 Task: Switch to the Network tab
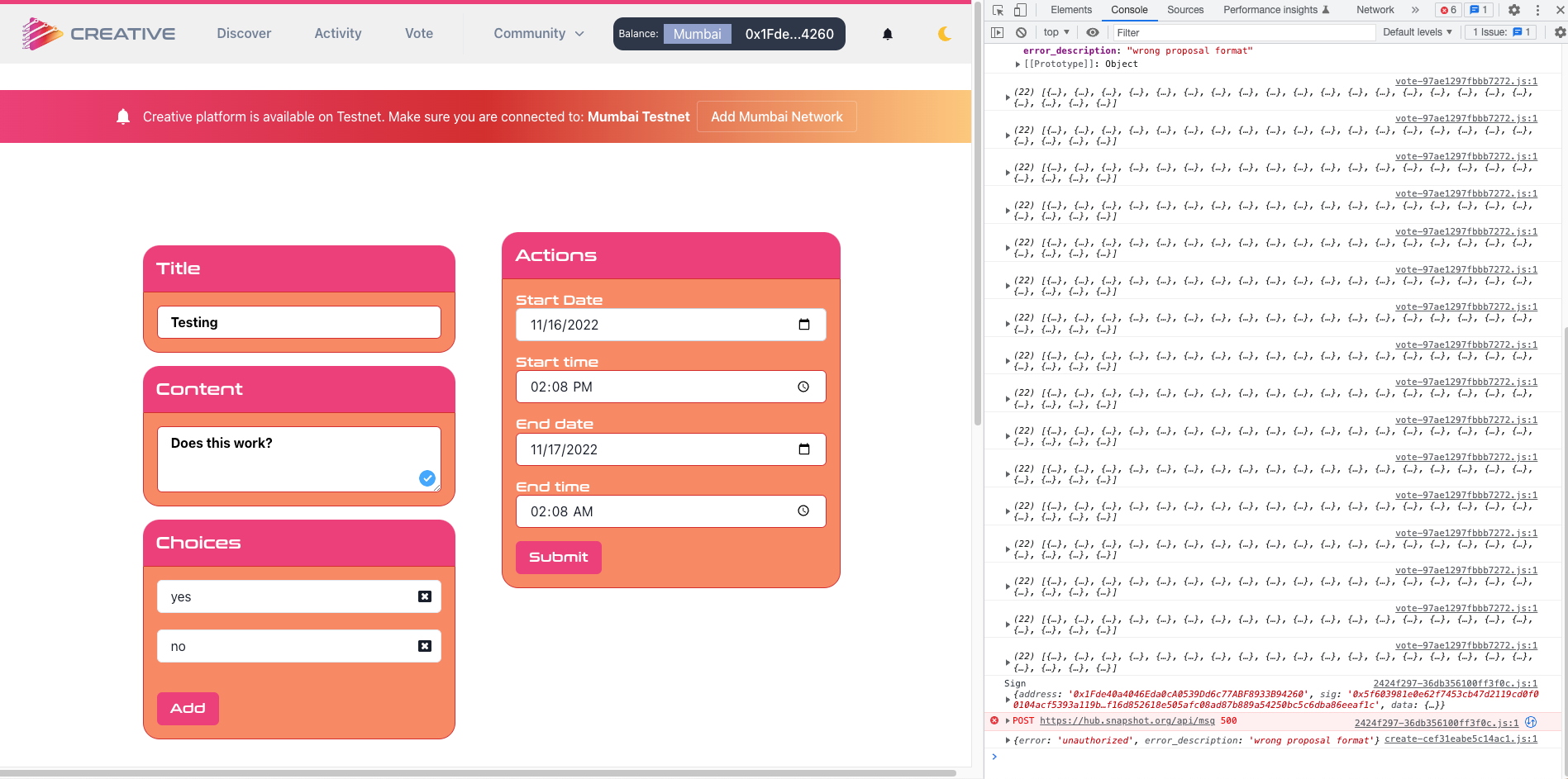click(1375, 10)
